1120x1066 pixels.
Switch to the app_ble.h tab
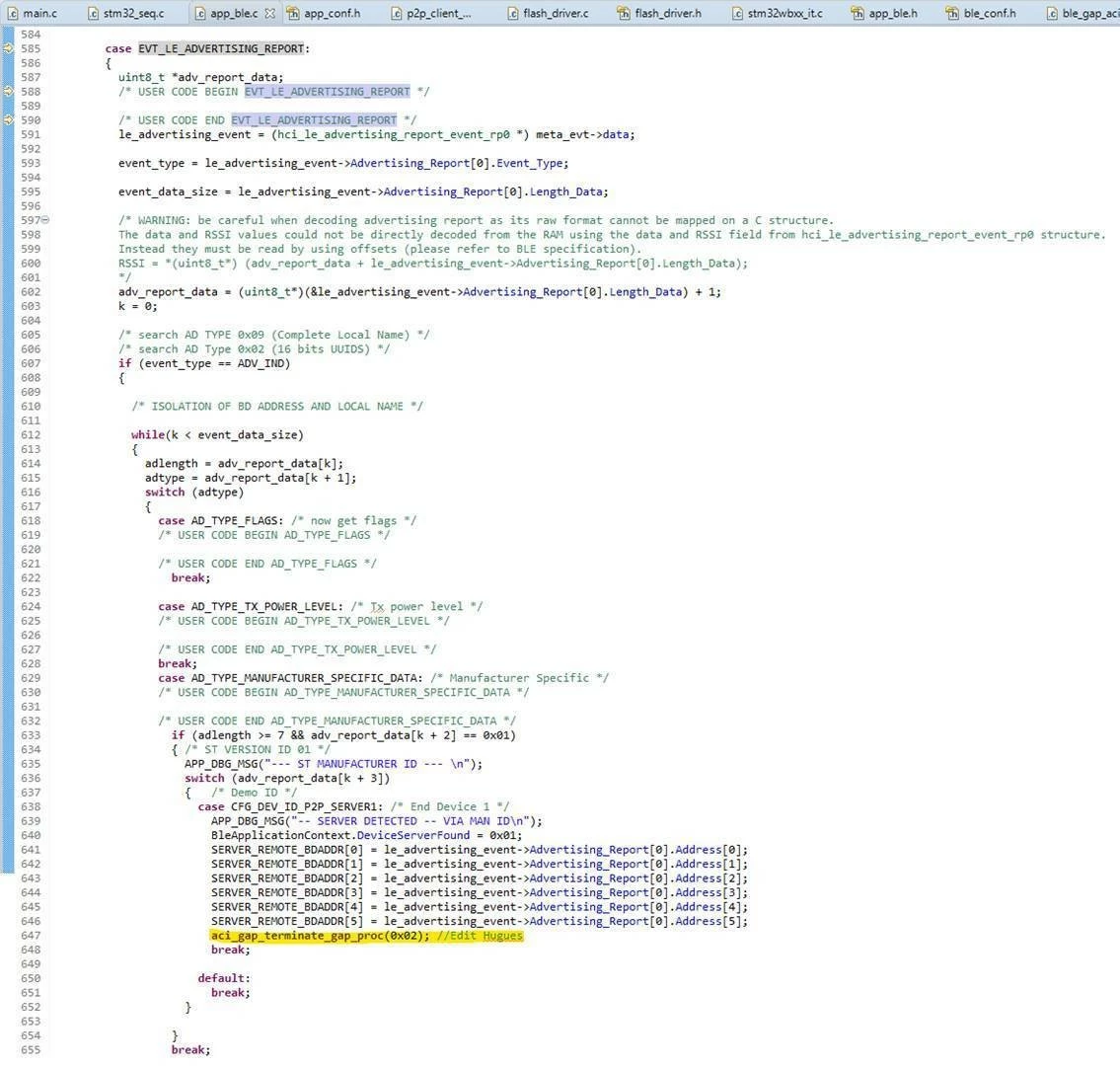pos(886,13)
